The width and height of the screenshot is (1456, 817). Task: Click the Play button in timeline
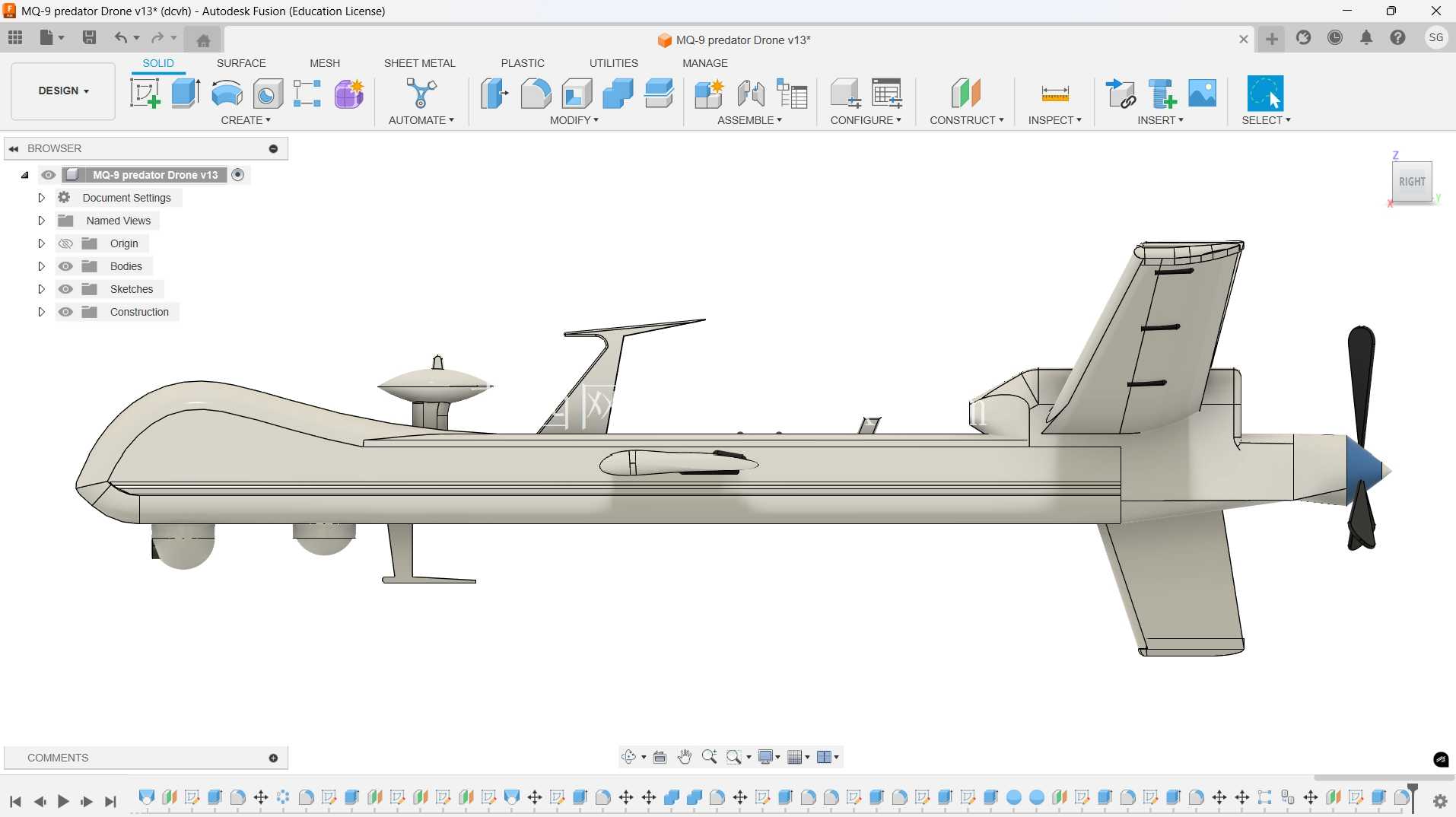(63, 801)
